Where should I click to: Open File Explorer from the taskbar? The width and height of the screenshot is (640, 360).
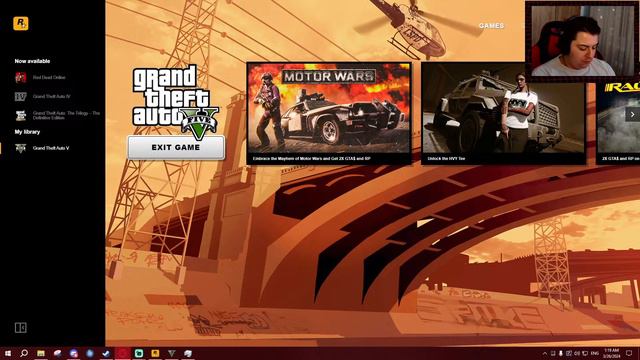(41, 353)
